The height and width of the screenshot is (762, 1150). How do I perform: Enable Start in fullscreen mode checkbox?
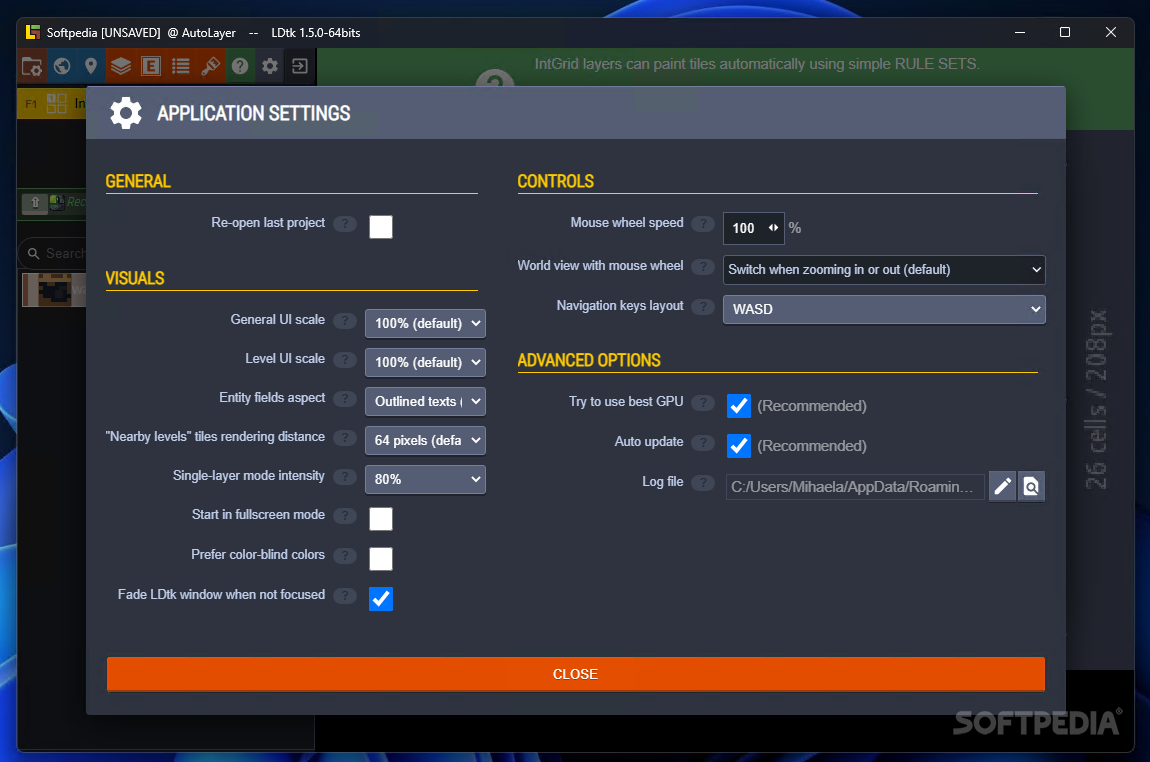point(381,519)
